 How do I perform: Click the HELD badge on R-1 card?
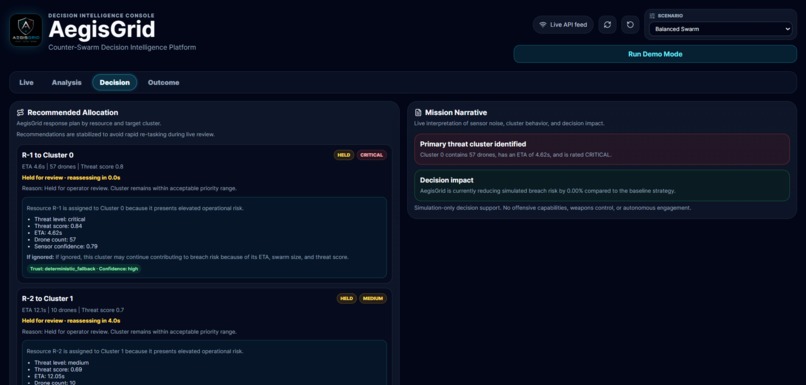tap(344, 155)
